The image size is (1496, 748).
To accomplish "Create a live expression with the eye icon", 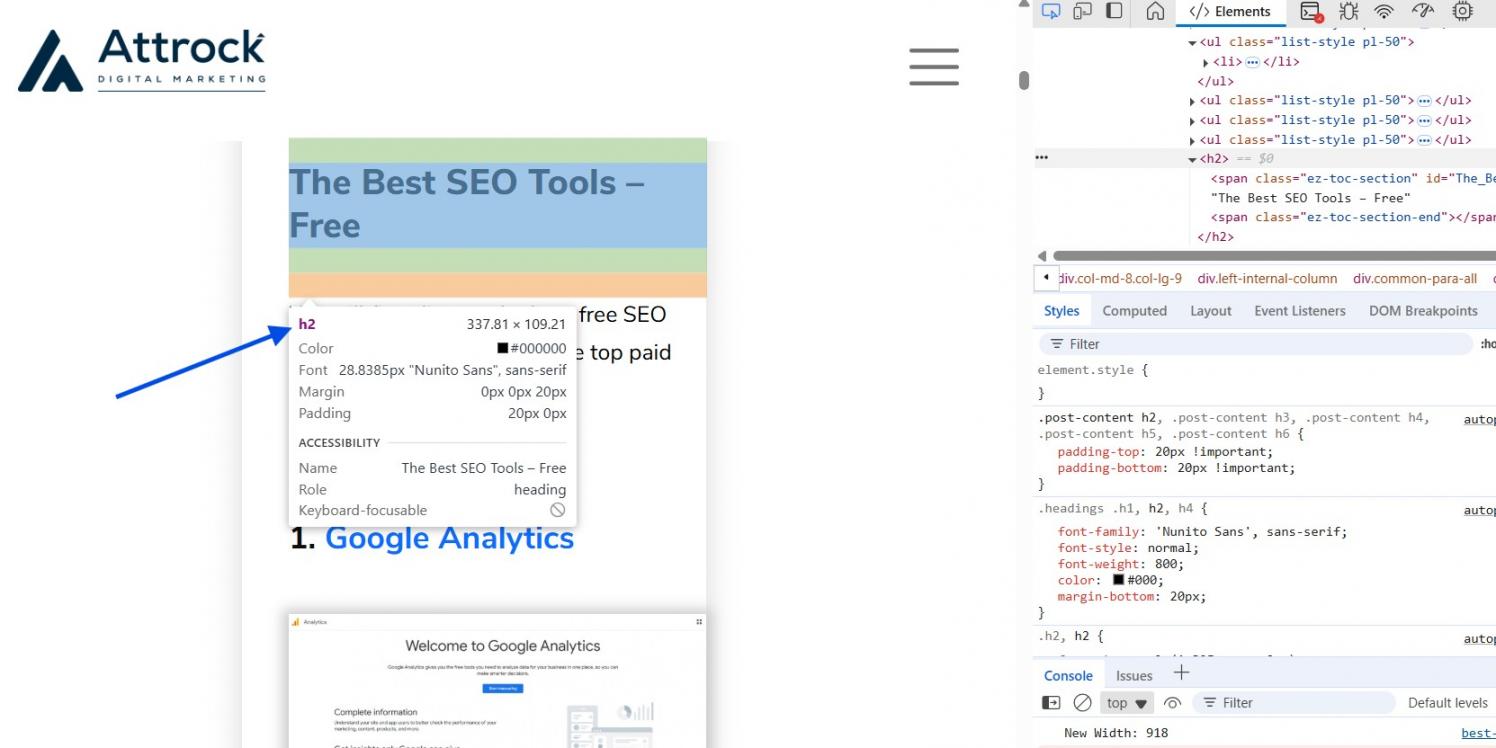I will [x=1172, y=703].
